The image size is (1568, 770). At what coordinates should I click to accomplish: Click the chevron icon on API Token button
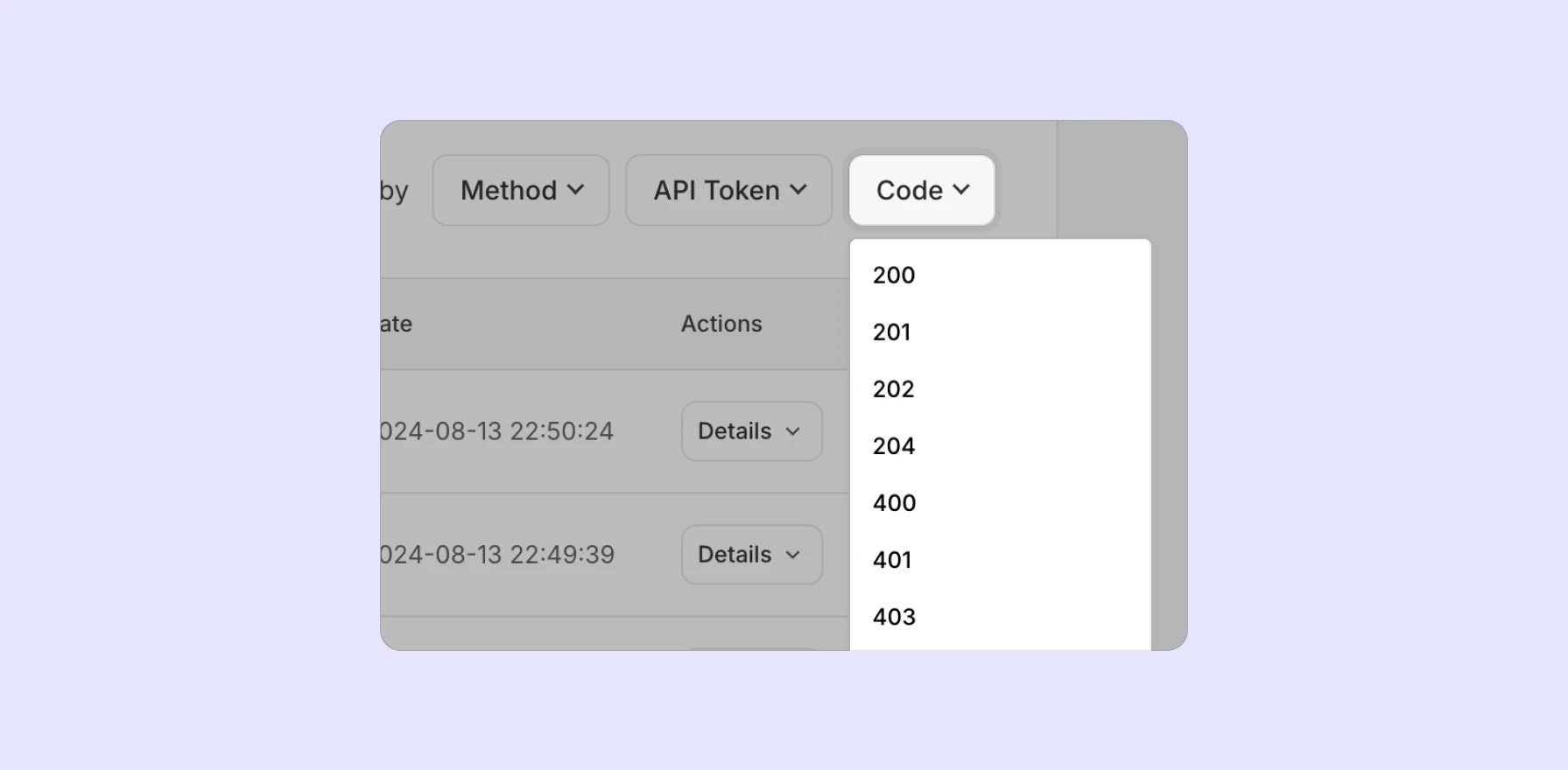(x=798, y=190)
